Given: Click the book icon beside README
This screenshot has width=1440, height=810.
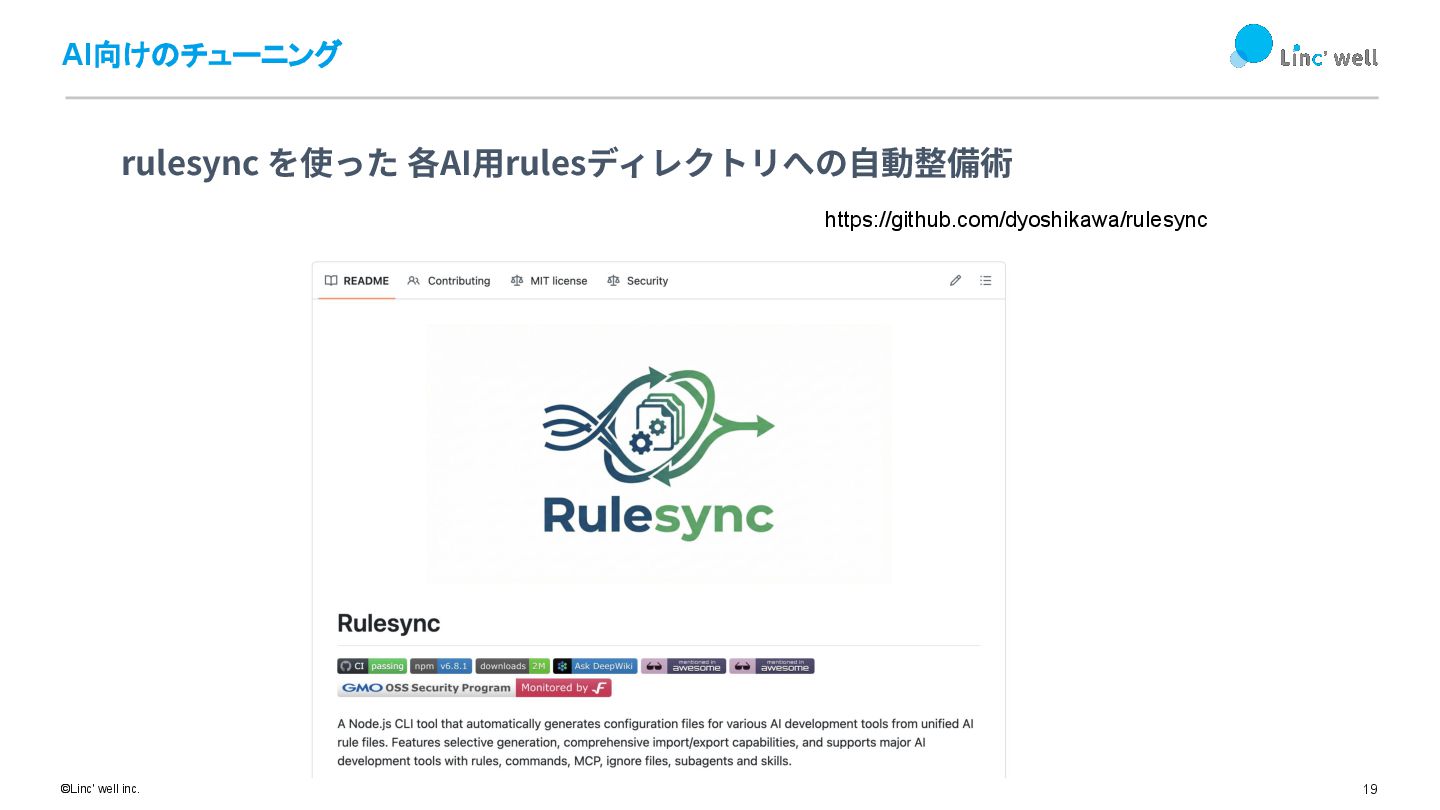Looking at the screenshot, I should 331,281.
